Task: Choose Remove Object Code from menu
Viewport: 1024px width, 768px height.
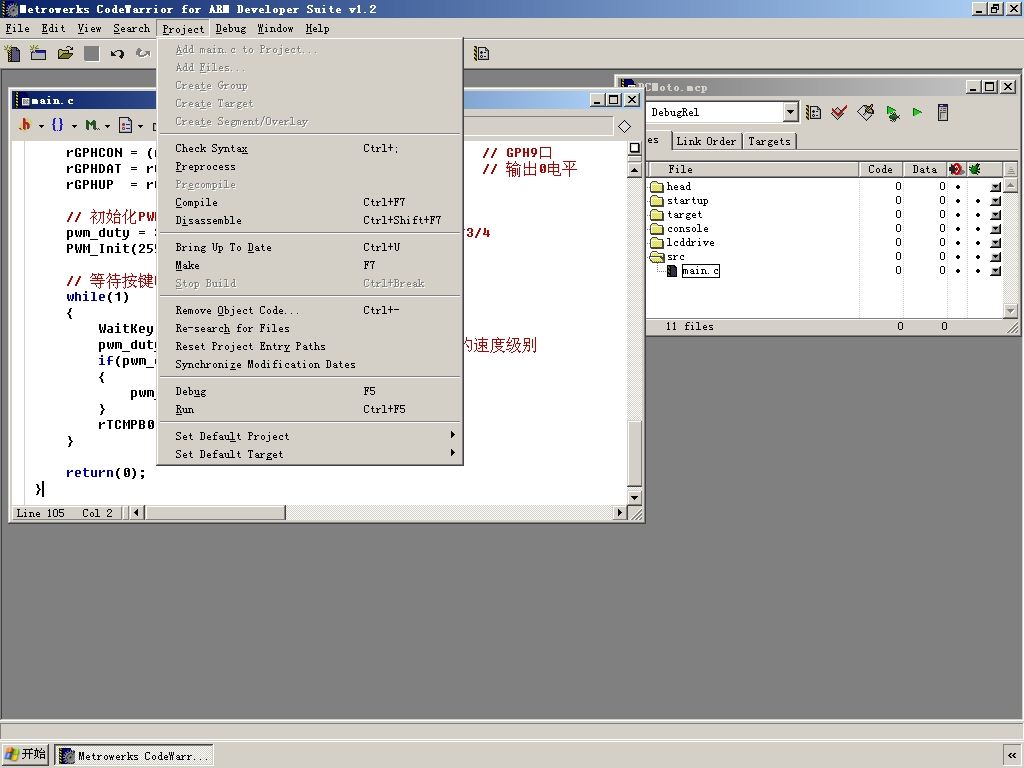Action: tap(311, 310)
